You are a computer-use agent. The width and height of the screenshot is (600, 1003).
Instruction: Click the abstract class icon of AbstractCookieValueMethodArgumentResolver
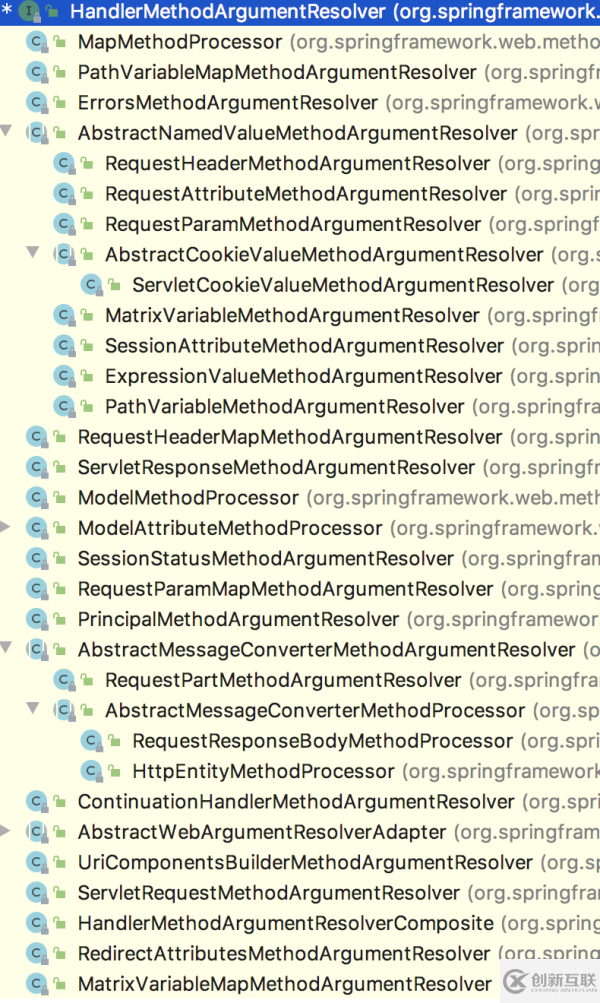(x=65, y=254)
